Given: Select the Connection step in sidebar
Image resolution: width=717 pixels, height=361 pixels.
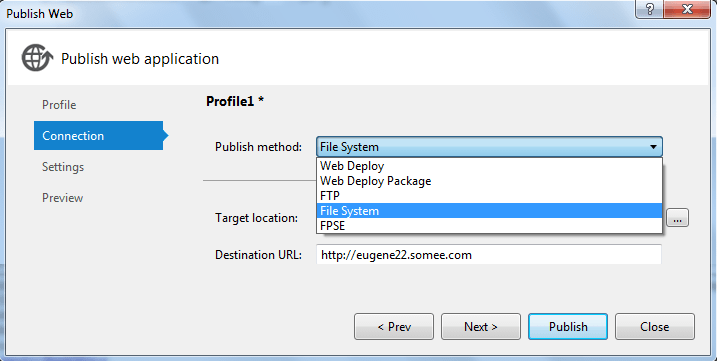Looking at the screenshot, I should click(x=98, y=135).
